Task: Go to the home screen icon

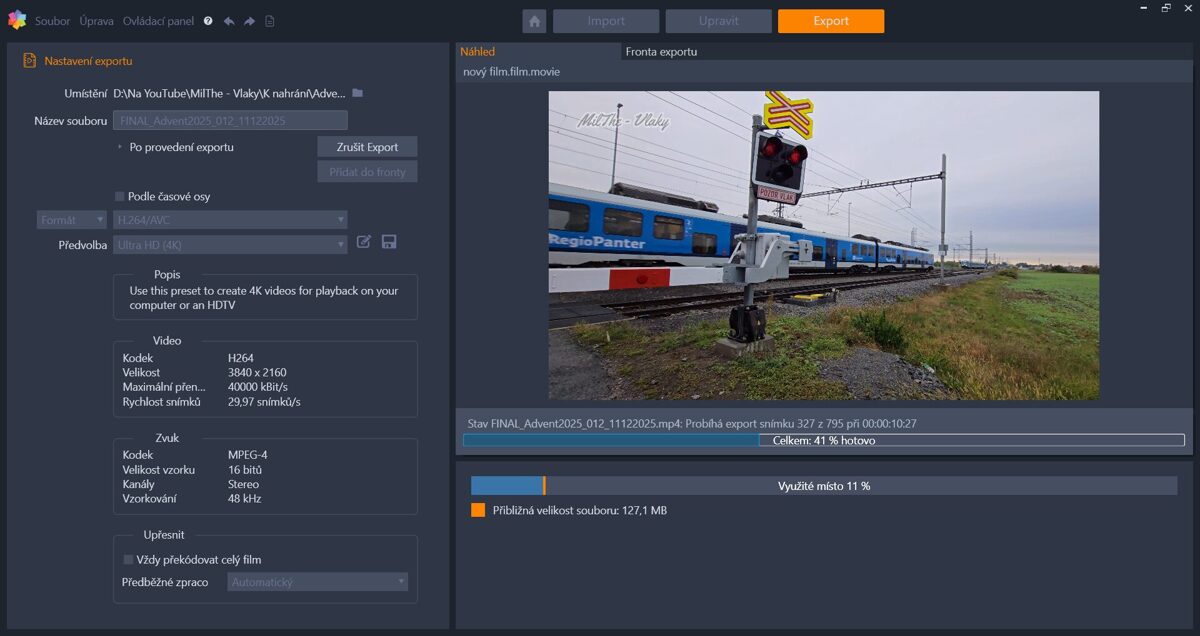Action: point(534,21)
